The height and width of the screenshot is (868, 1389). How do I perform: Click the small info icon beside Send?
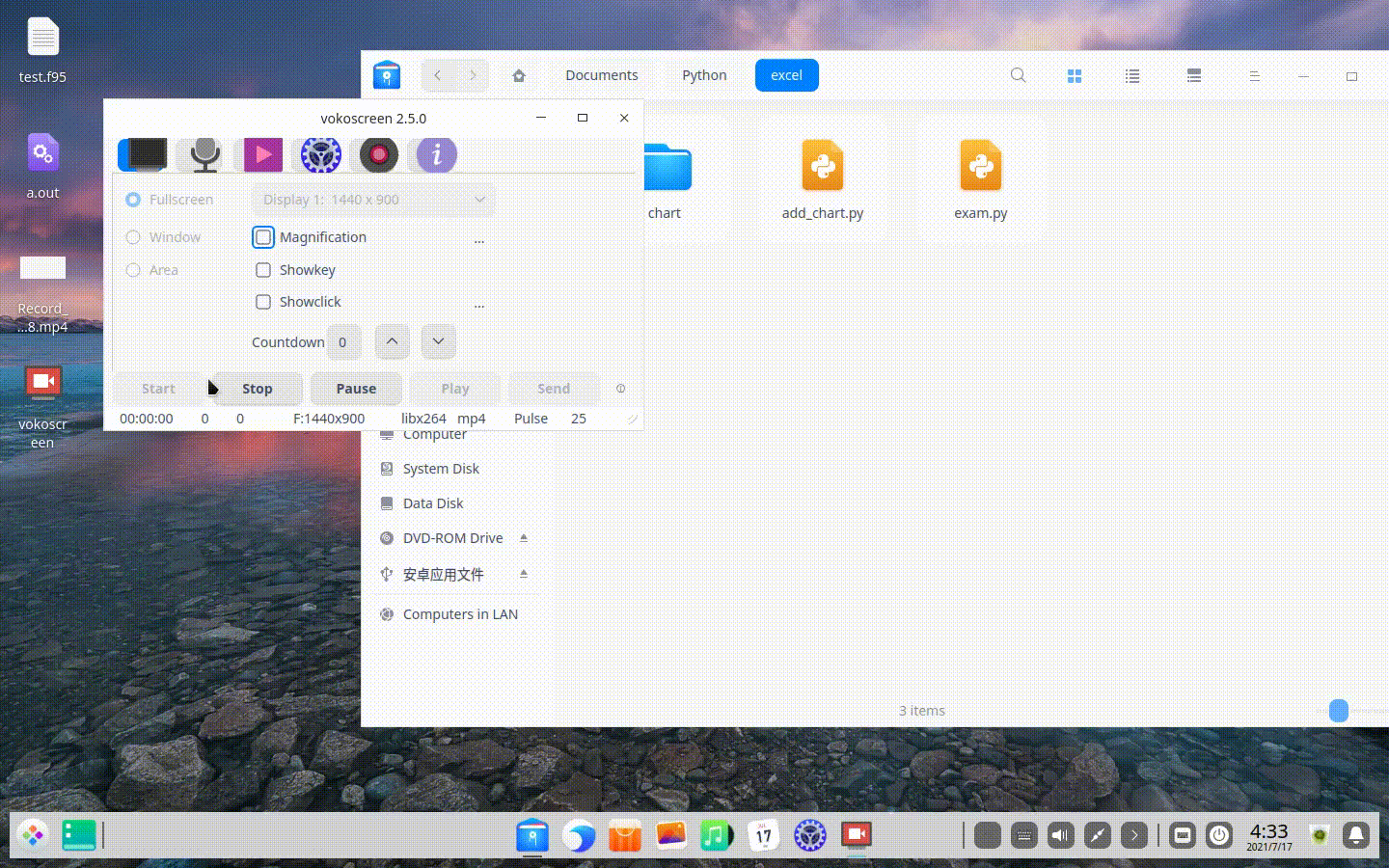pos(621,389)
